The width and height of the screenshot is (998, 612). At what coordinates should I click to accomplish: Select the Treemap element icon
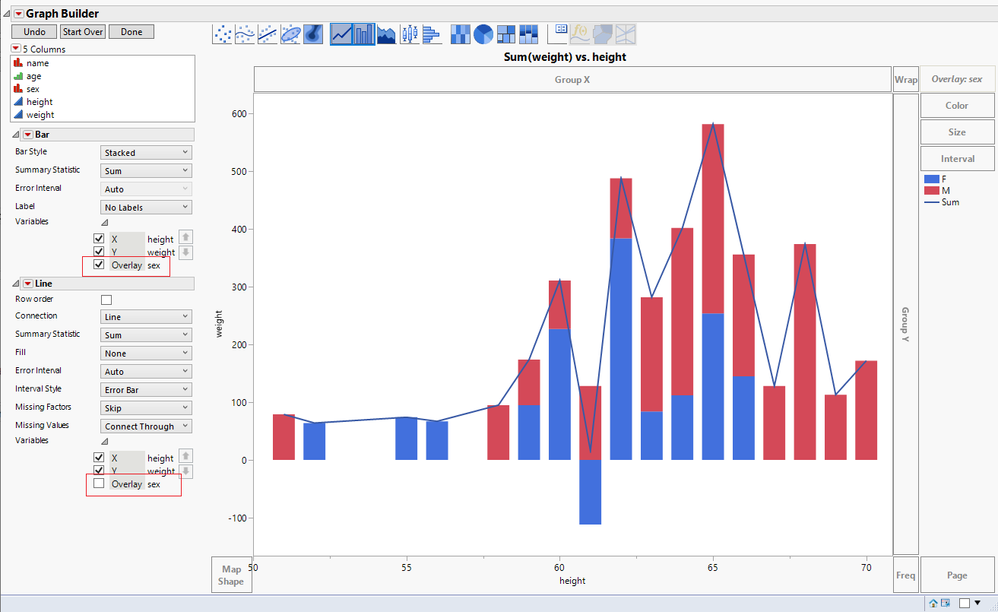(506, 34)
